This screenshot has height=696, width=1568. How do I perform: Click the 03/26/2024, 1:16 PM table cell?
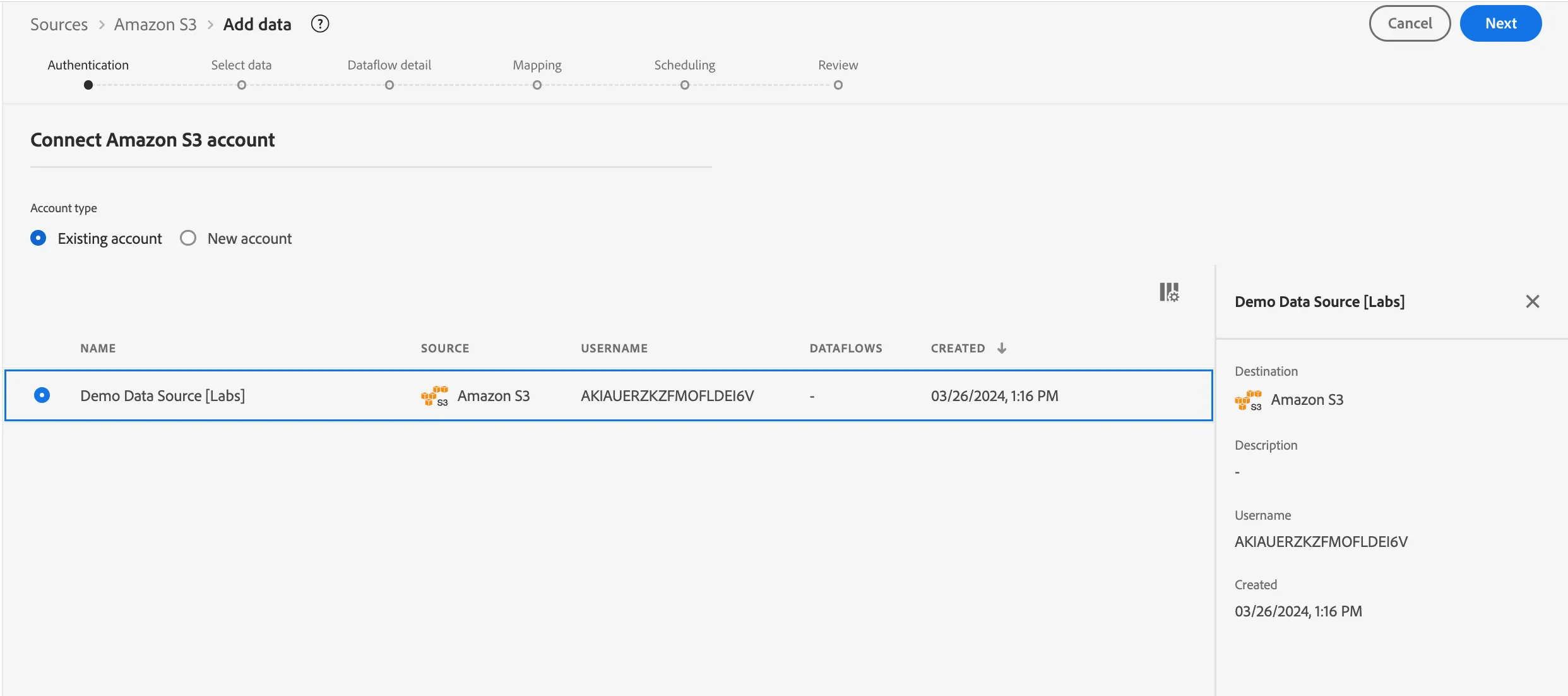click(x=994, y=396)
